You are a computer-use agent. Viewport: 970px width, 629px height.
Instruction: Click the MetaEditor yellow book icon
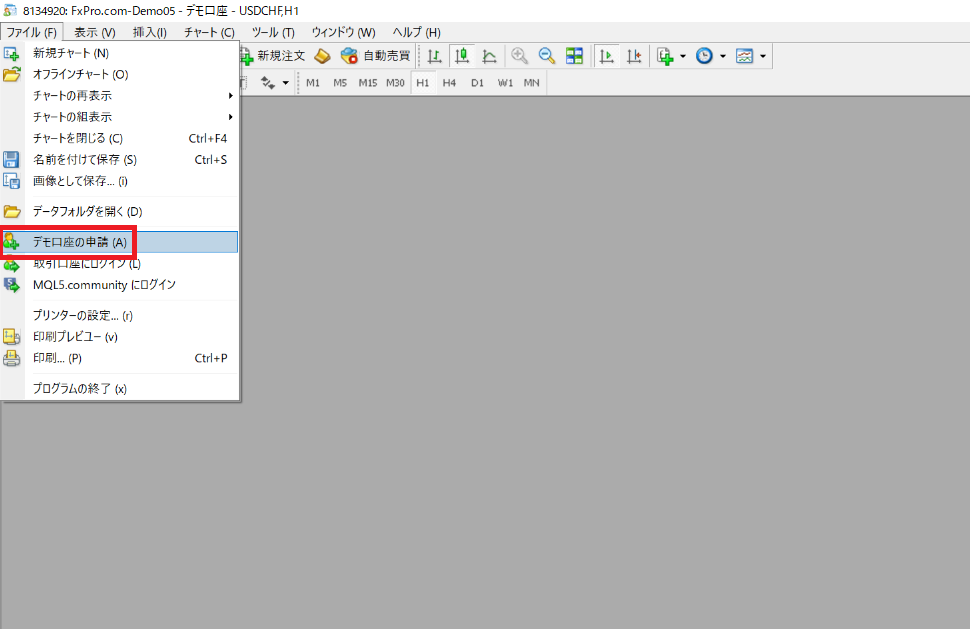pos(322,56)
